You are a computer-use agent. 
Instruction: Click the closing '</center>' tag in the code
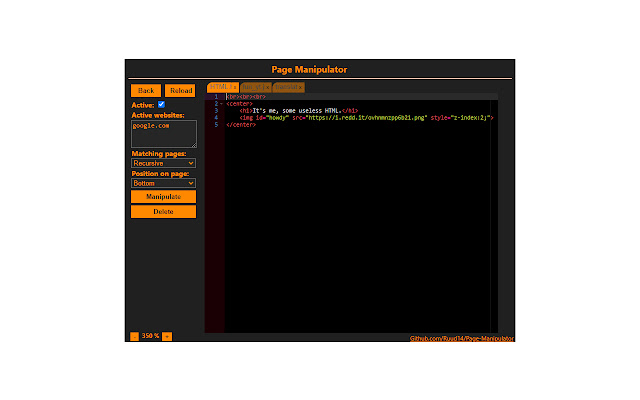(x=241, y=124)
